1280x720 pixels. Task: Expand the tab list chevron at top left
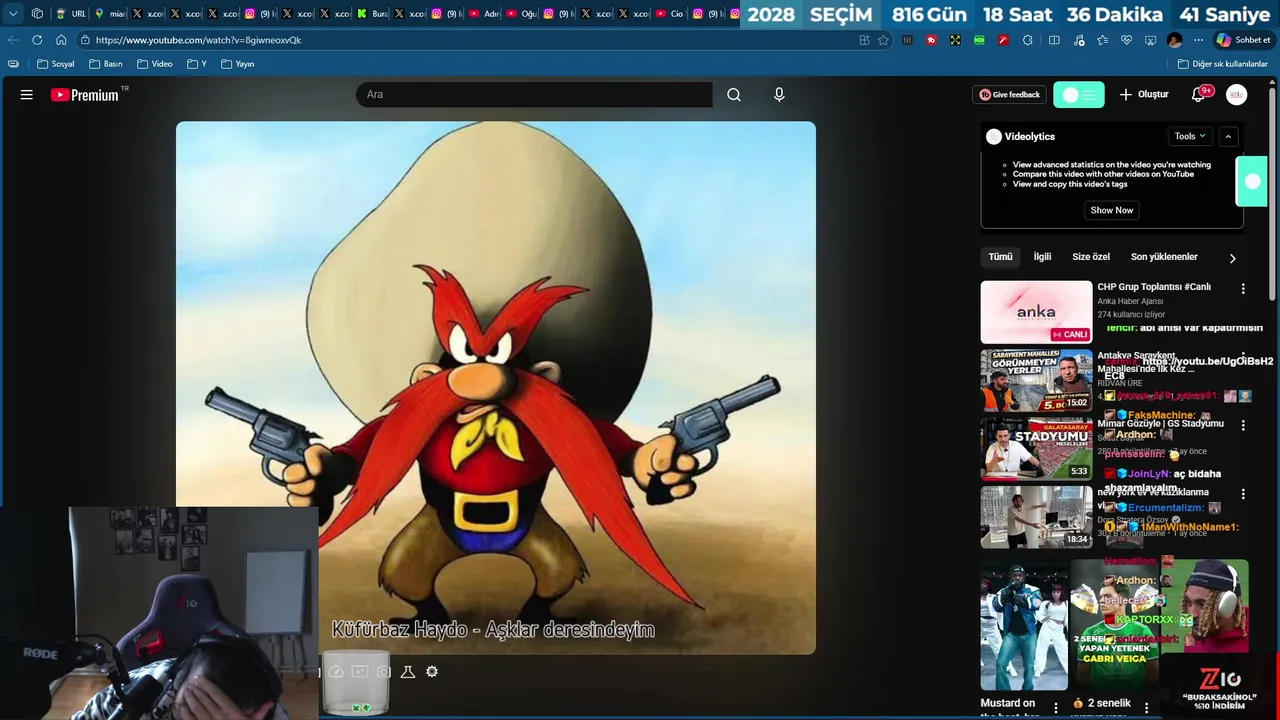13,14
